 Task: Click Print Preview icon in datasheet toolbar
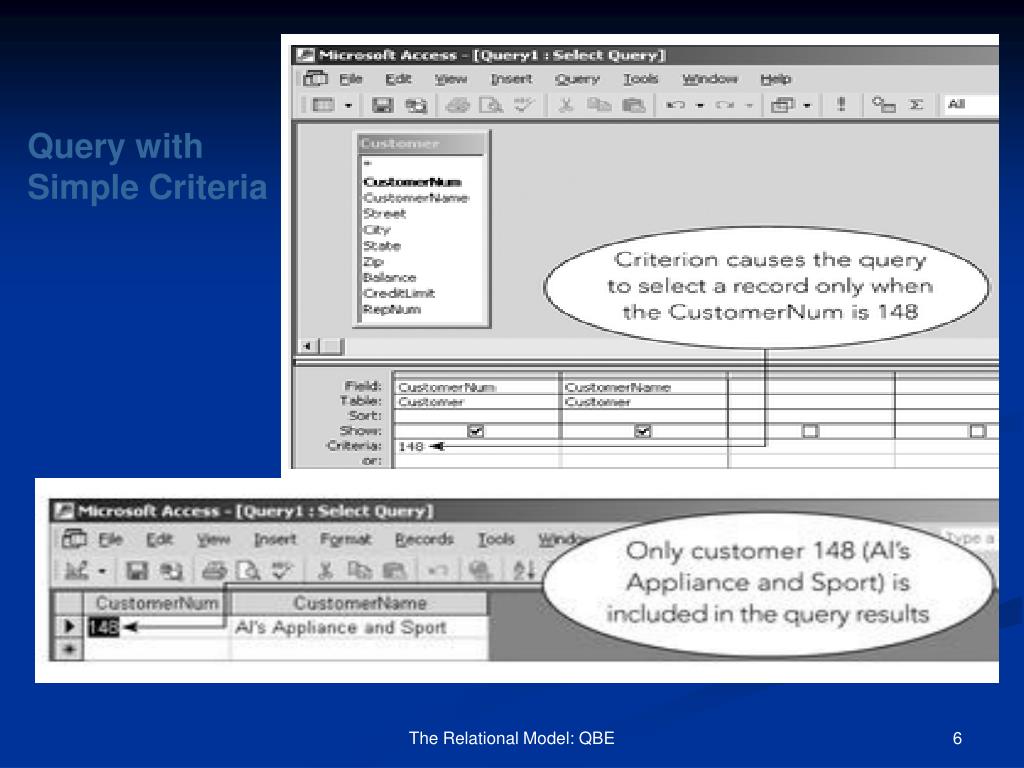click(248, 571)
